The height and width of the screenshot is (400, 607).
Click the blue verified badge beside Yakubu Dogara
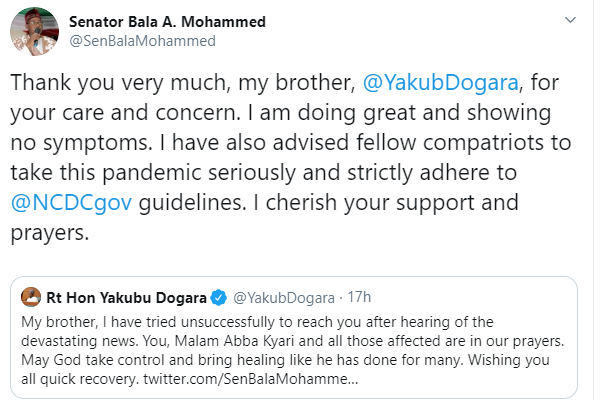click(x=219, y=297)
